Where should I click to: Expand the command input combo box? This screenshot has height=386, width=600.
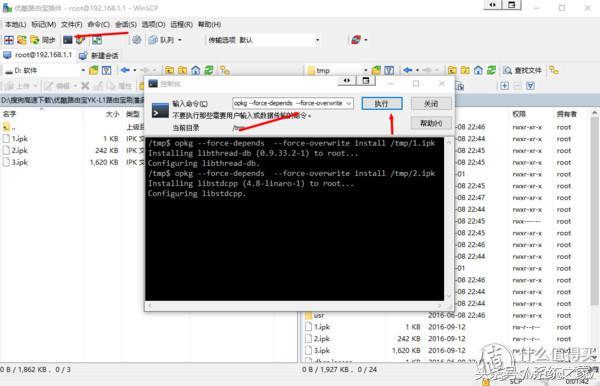[x=349, y=103]
